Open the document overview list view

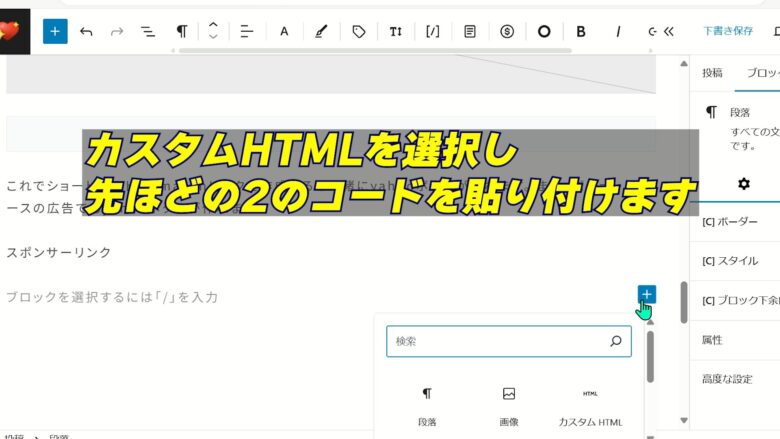(148, 31)
